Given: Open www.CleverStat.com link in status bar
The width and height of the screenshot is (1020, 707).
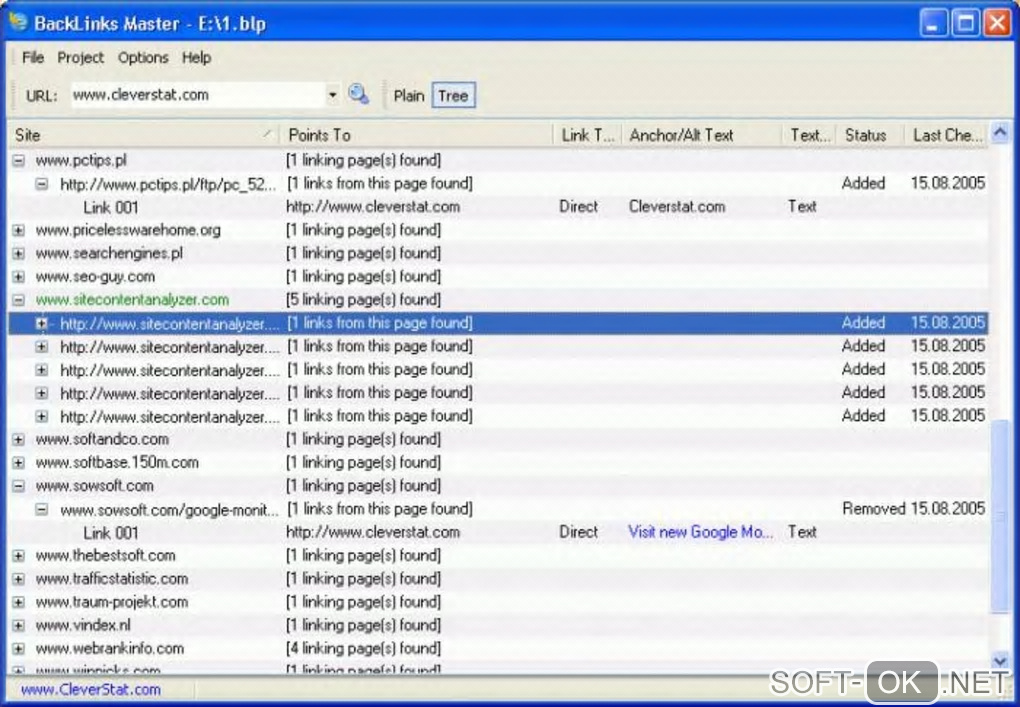Looking at the screenshot, I should [91, 689].
